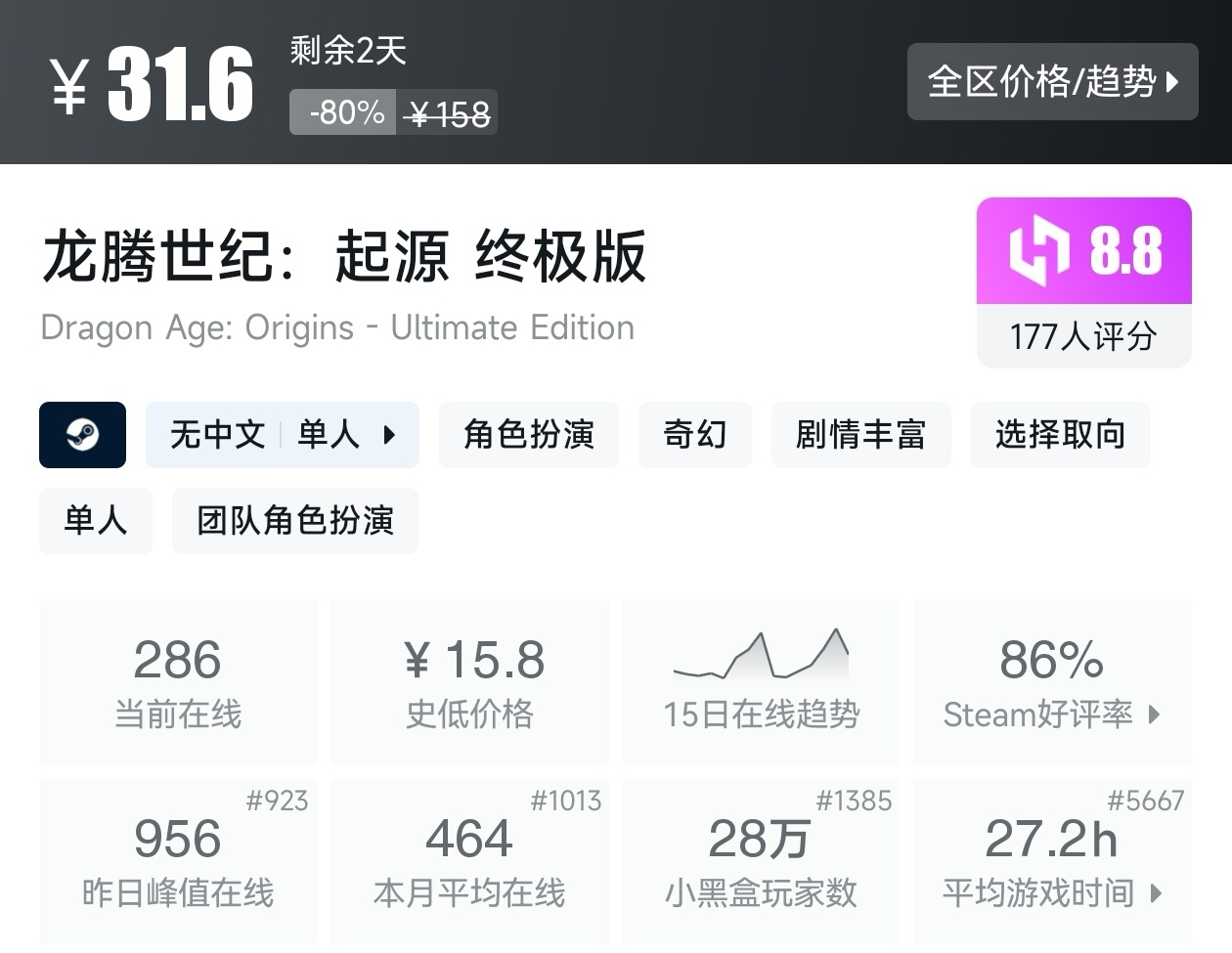Expand the 无中文 单人 language info chip
Image resolution: width=1232 pixels, height=953 pixels.
tap(283, 435)
